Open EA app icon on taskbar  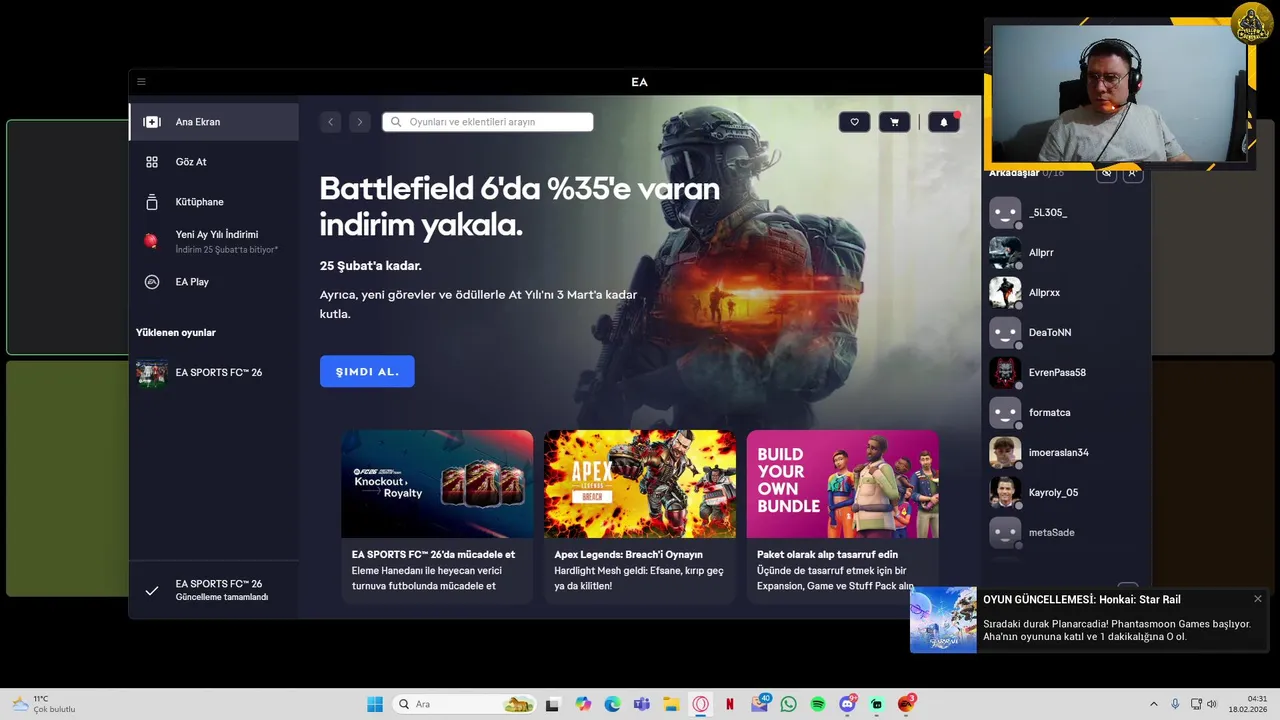point(906,704)
